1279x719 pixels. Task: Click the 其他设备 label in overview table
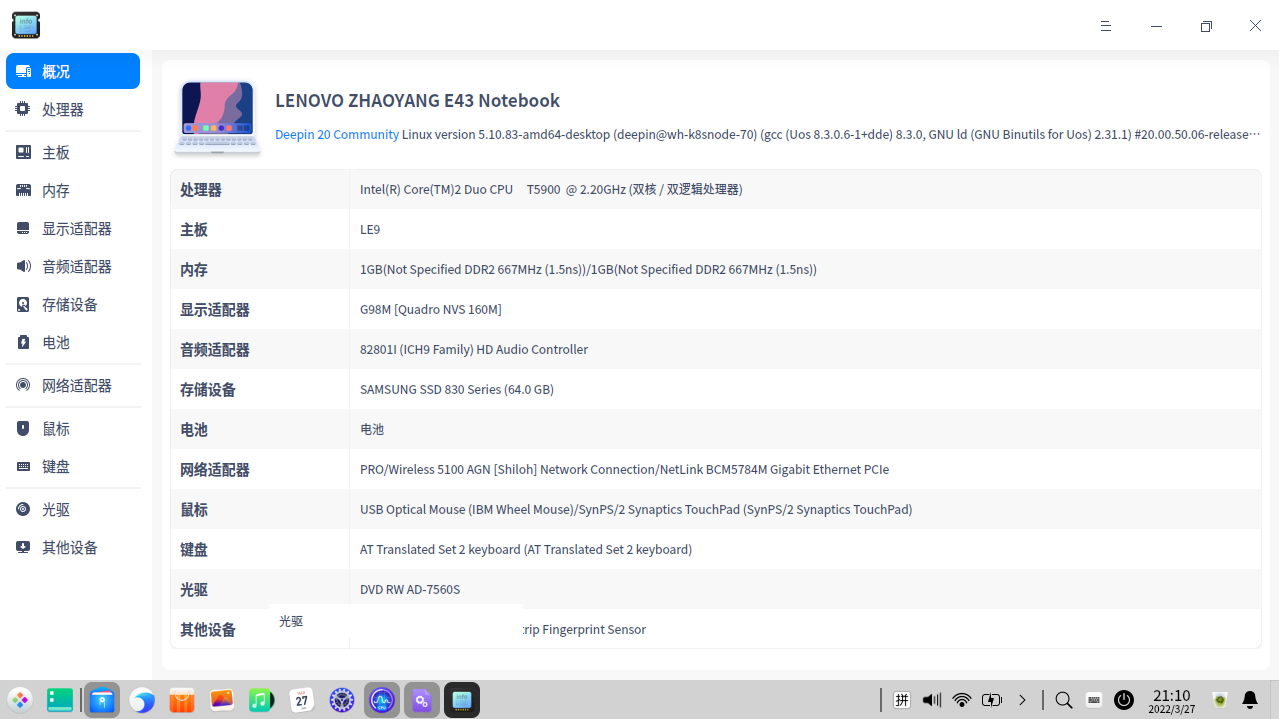[208, 629]
